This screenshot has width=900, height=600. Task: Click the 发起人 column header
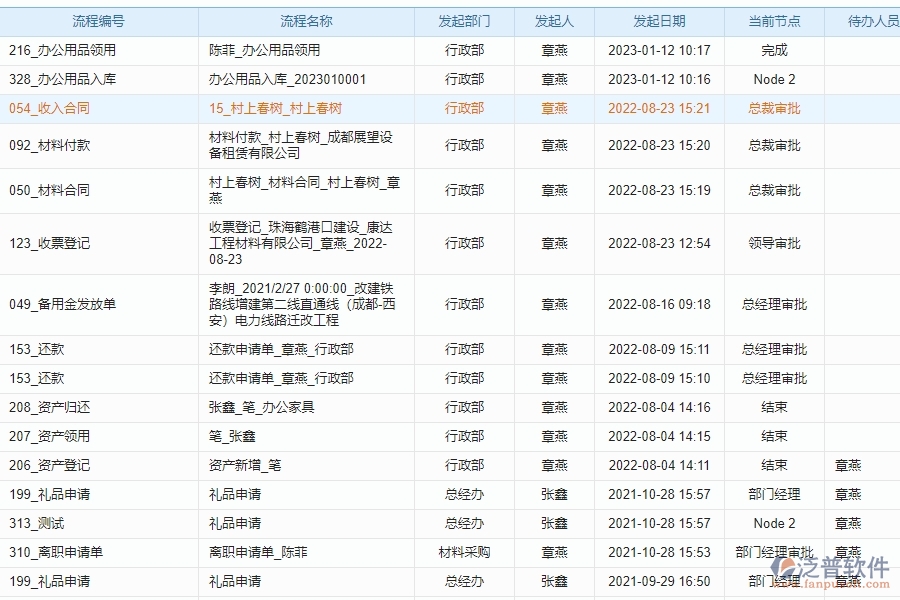(x=555, y=20)
